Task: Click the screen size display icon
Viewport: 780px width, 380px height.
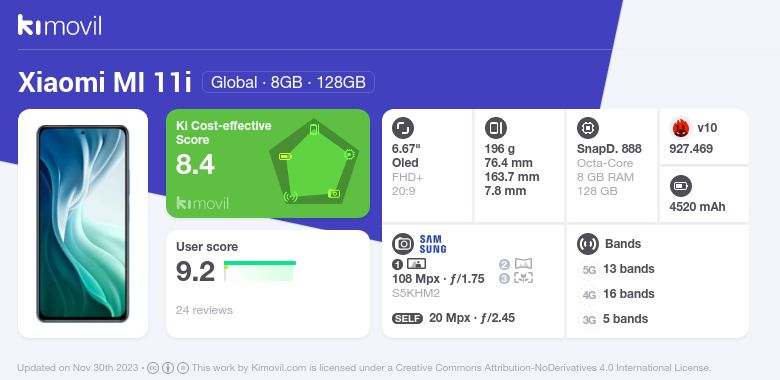Action: tap(403, 128)
